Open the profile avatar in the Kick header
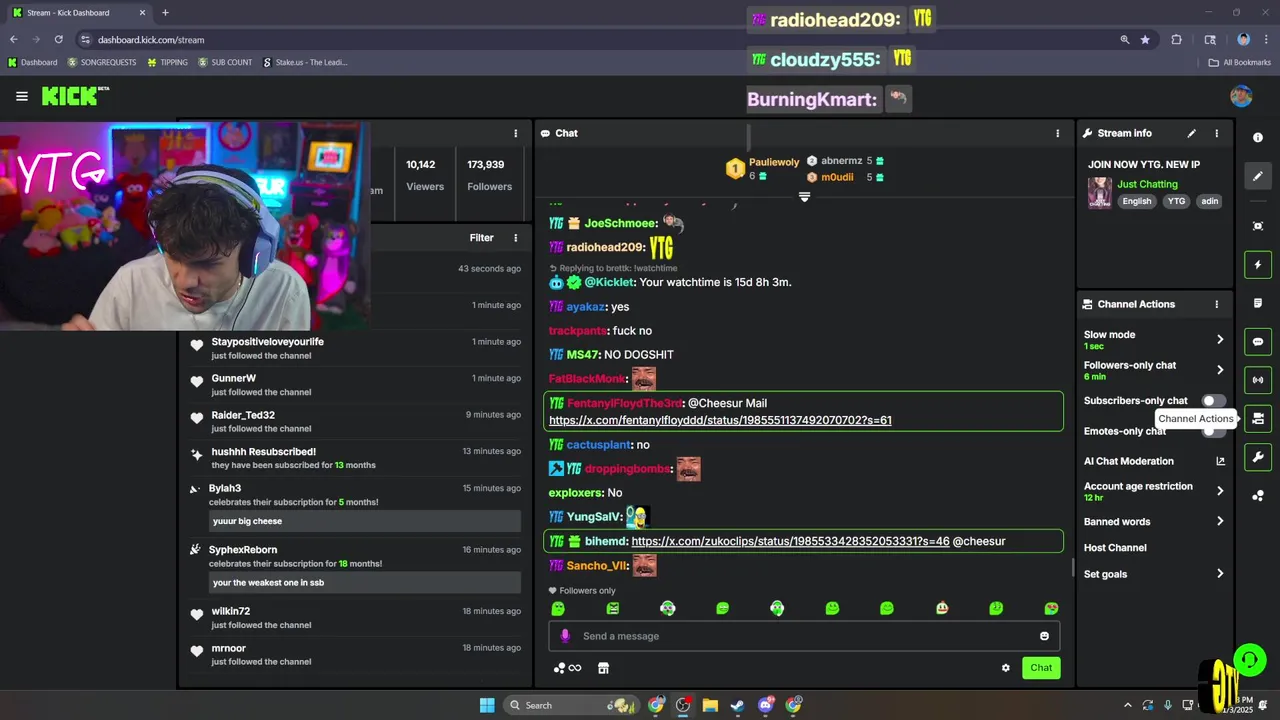This screenshot has width=1280, height=720. [1241, 96]
